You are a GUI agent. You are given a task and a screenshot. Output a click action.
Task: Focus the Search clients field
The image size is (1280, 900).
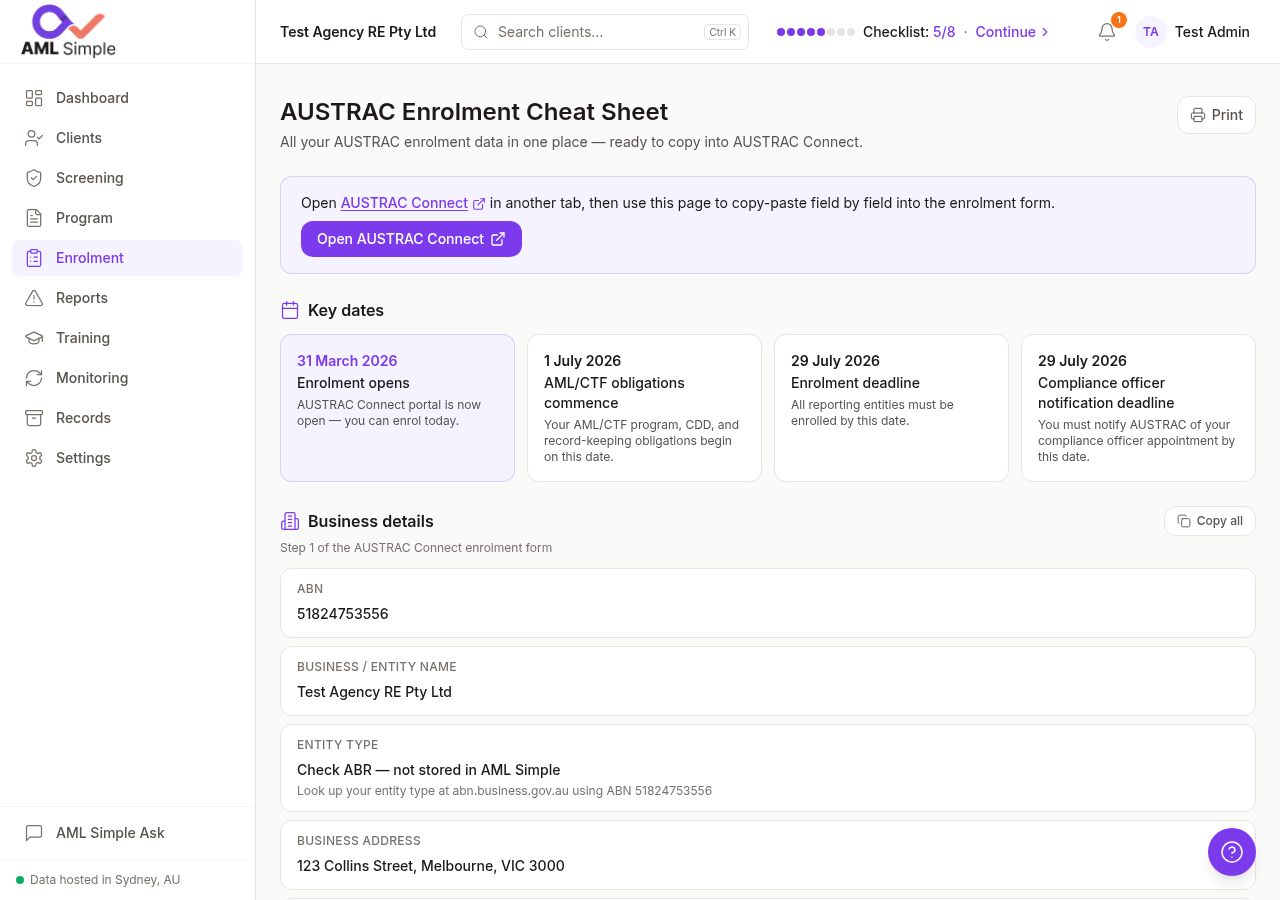tap(605, 32)
